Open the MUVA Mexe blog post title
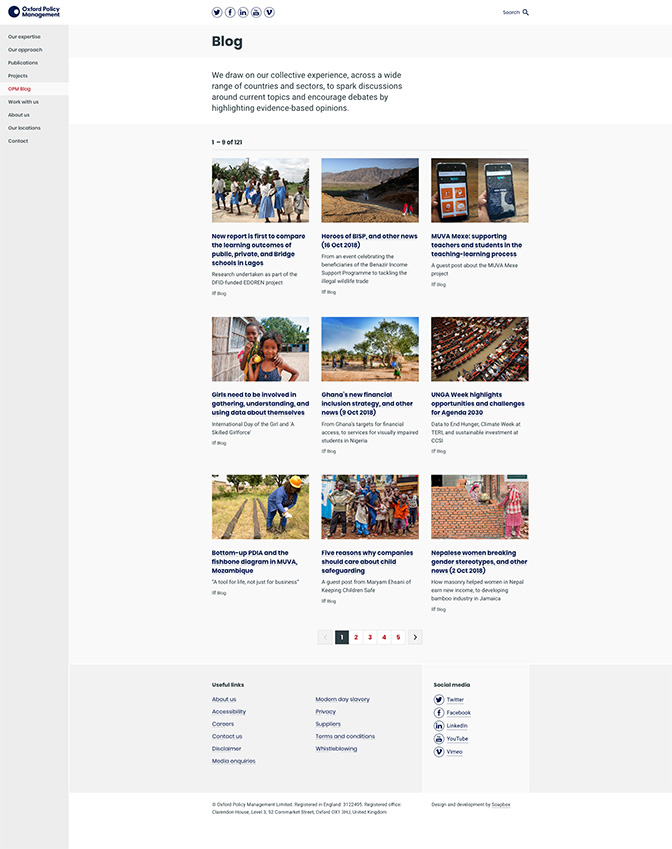672x849 pixels. tap(476, 245)
